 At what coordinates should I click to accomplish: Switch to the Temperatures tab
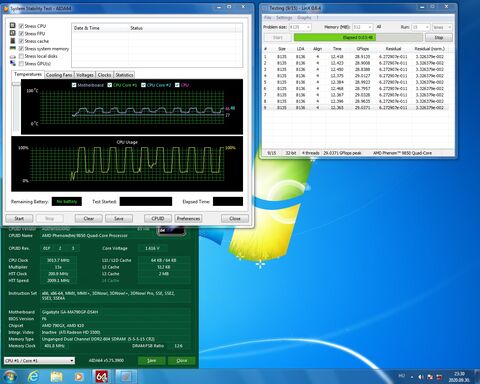(x=28, y=74)
